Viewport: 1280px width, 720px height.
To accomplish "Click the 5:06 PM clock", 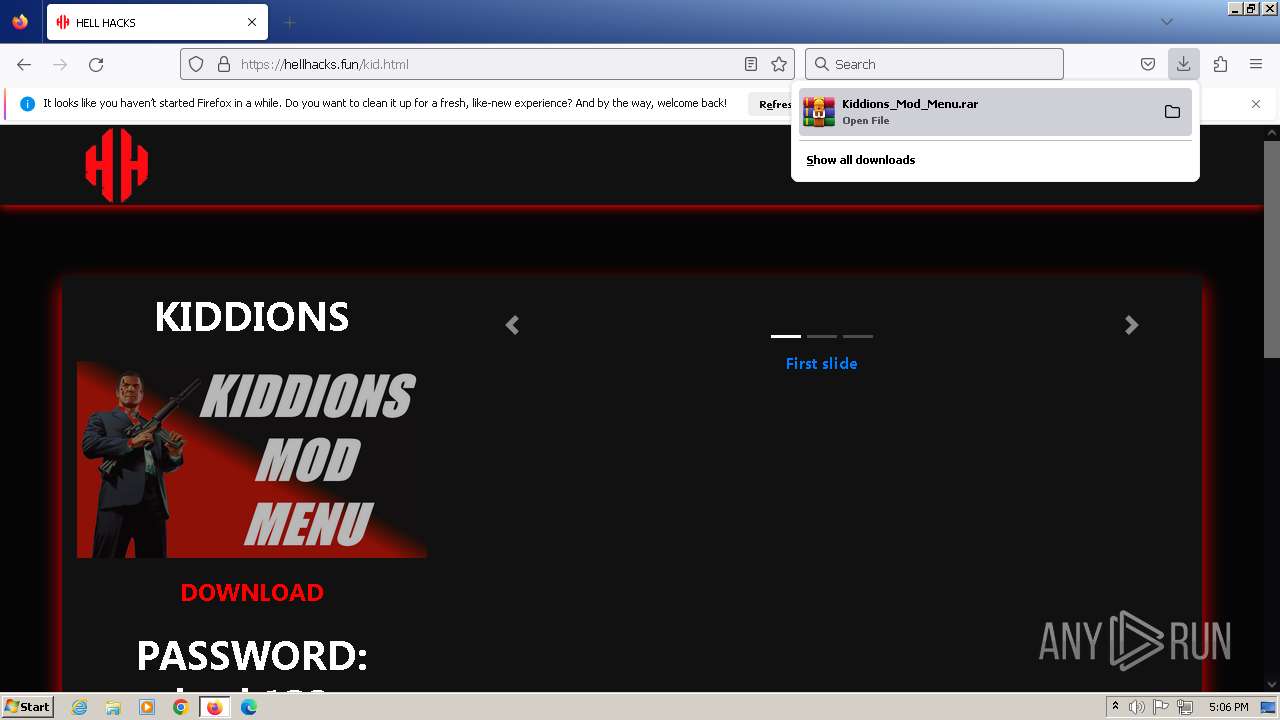I will [1228, 707].
